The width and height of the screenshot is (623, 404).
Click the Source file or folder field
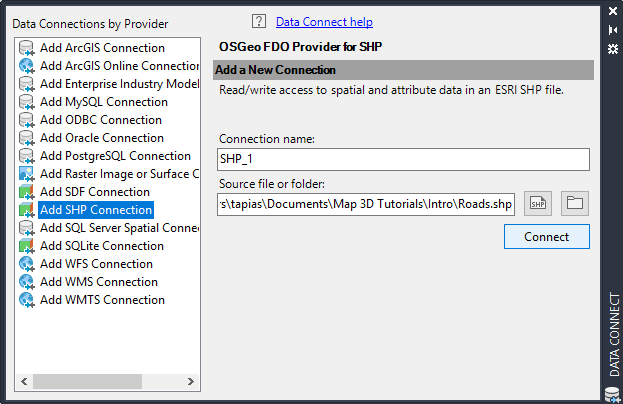[367, 205]
